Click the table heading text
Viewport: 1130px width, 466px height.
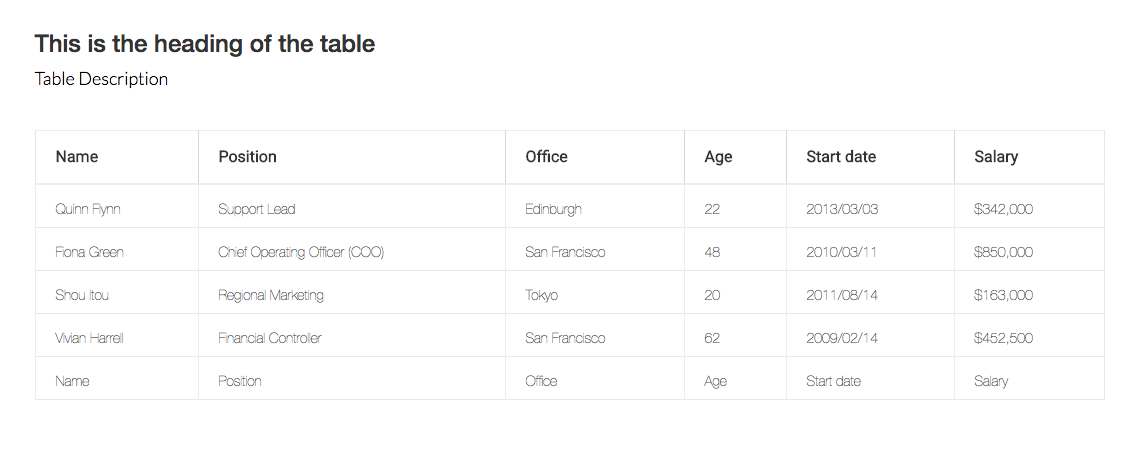(205, 44)
